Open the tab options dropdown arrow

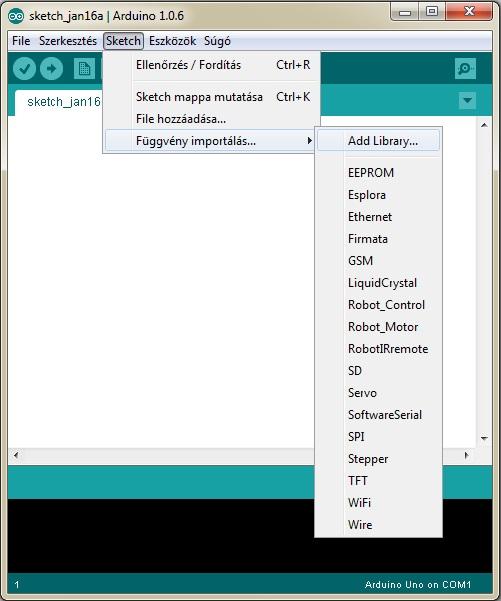467,100
